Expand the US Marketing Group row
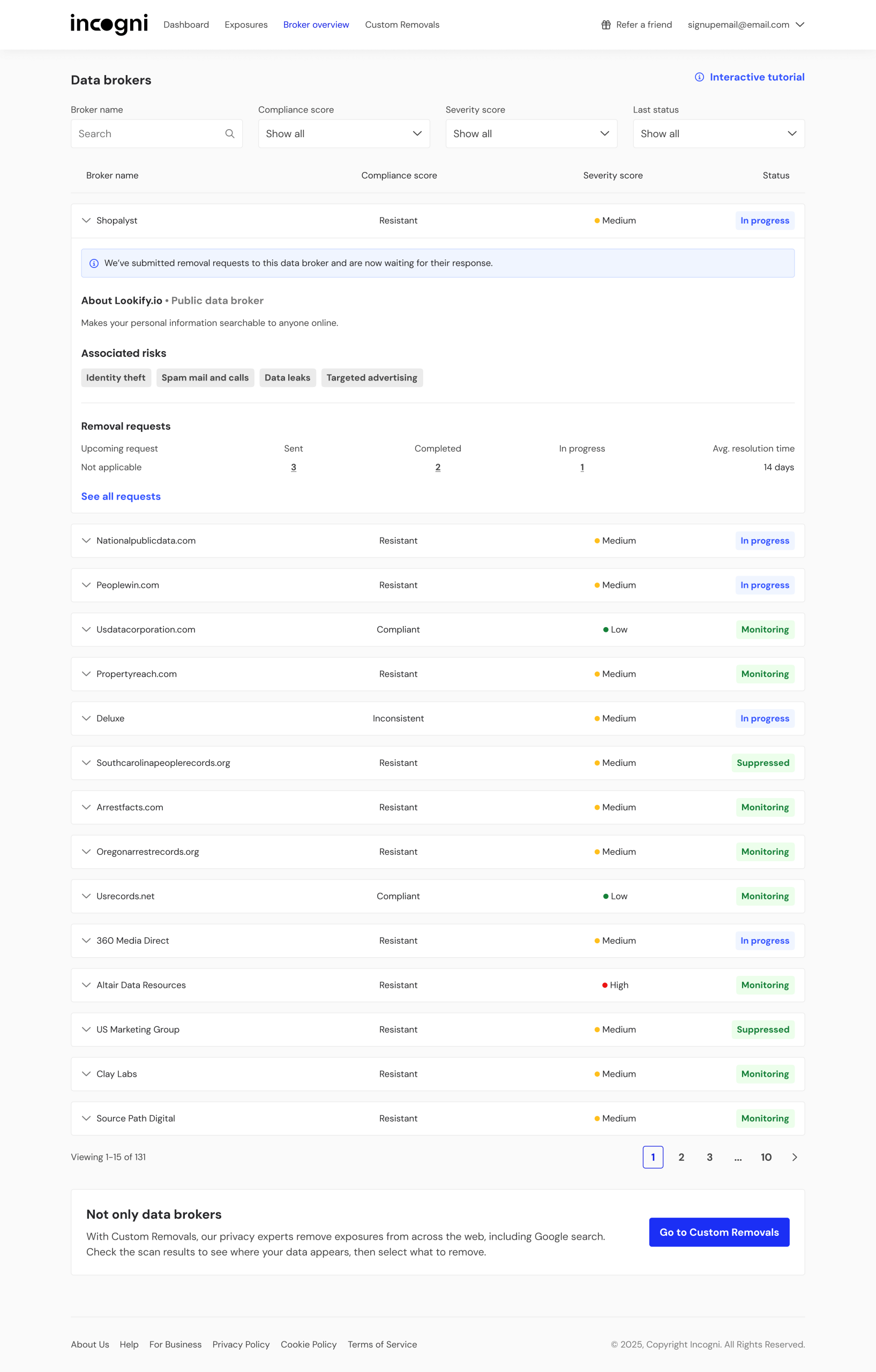876x1372 pixels. point(86,1030)
